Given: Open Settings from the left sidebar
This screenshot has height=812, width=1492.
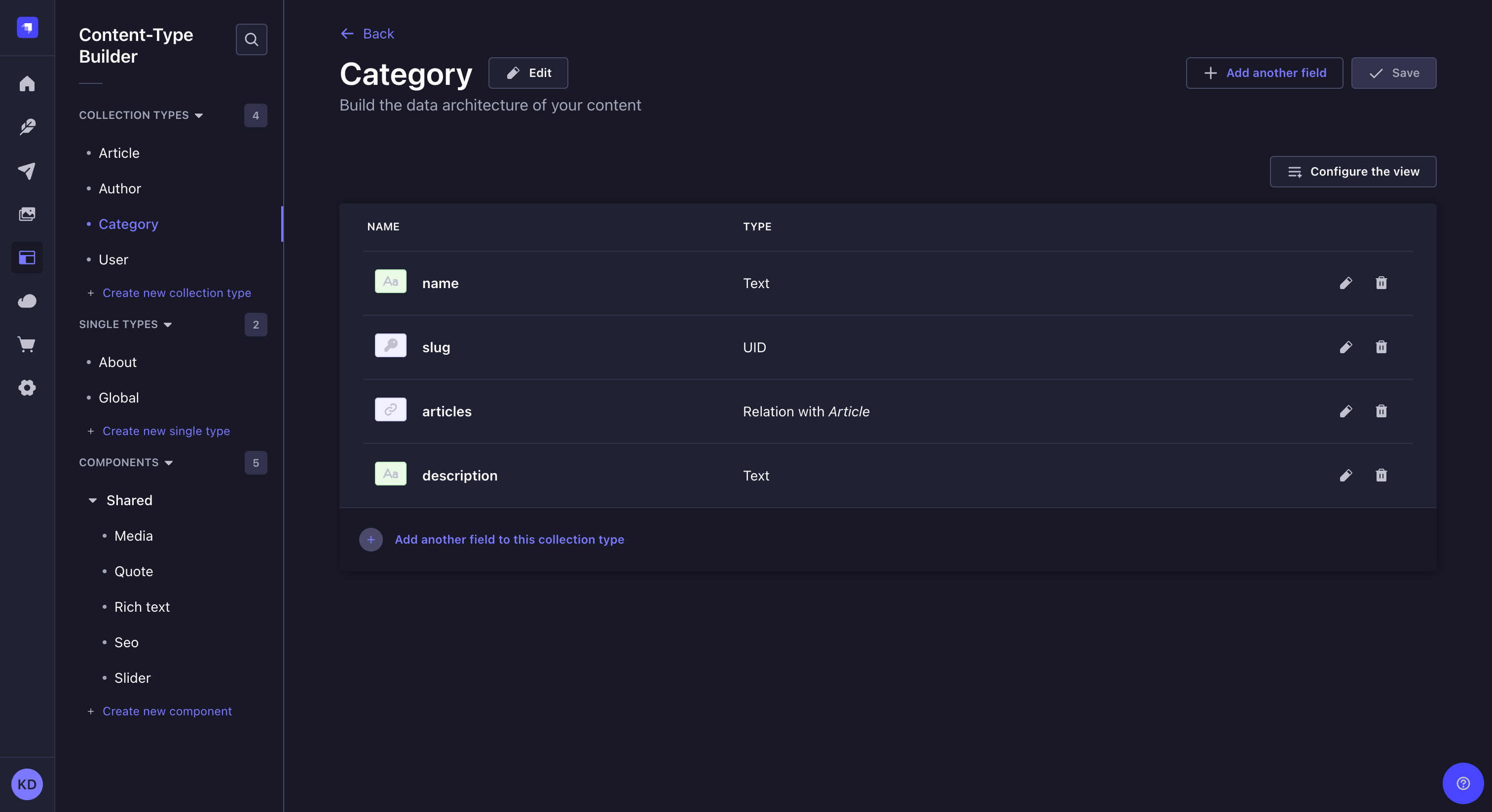Looking at the screenshot, I should [27, 388].
